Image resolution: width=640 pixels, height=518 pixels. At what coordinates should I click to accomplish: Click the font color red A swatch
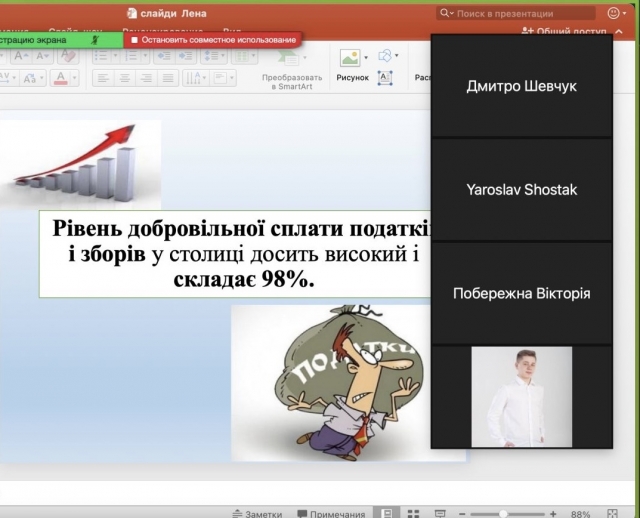pos(61,78)
